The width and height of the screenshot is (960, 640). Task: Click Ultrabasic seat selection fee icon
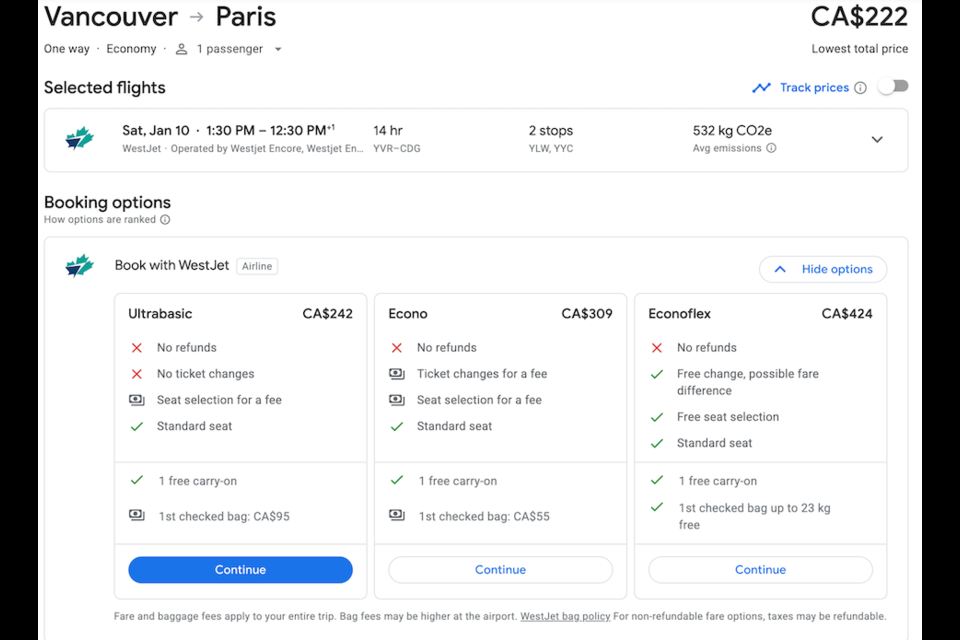pyautogui.click(x=137, y=400)
